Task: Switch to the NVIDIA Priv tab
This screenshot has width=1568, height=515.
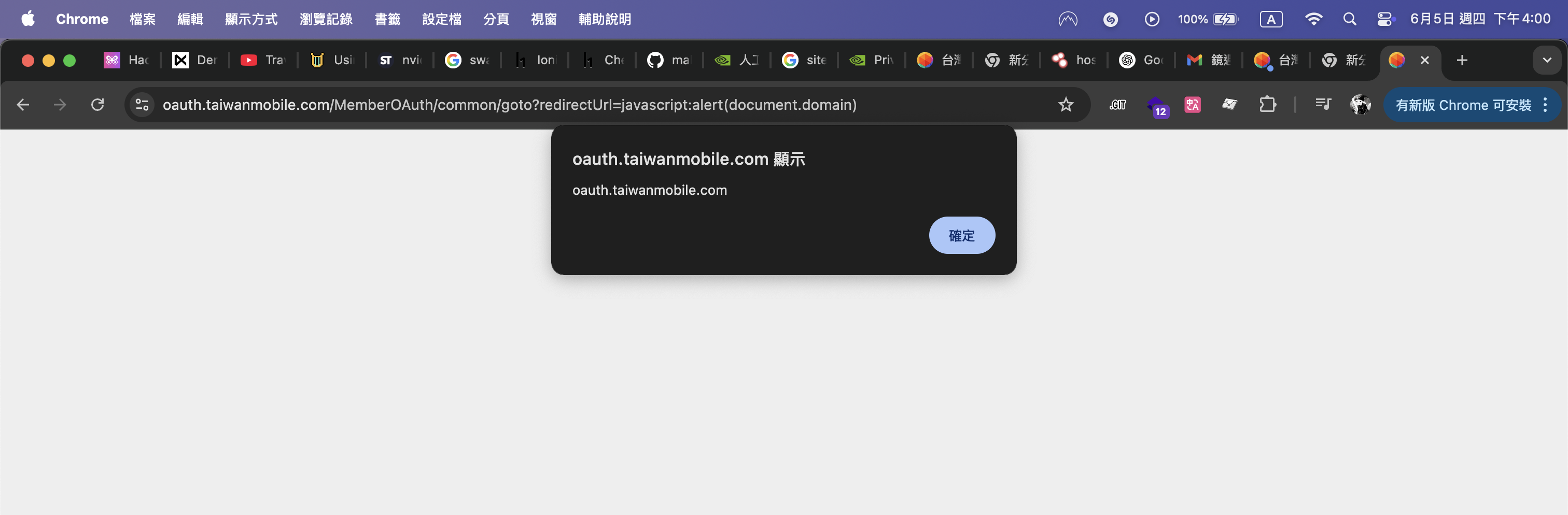Action: [x=872, y=60]
